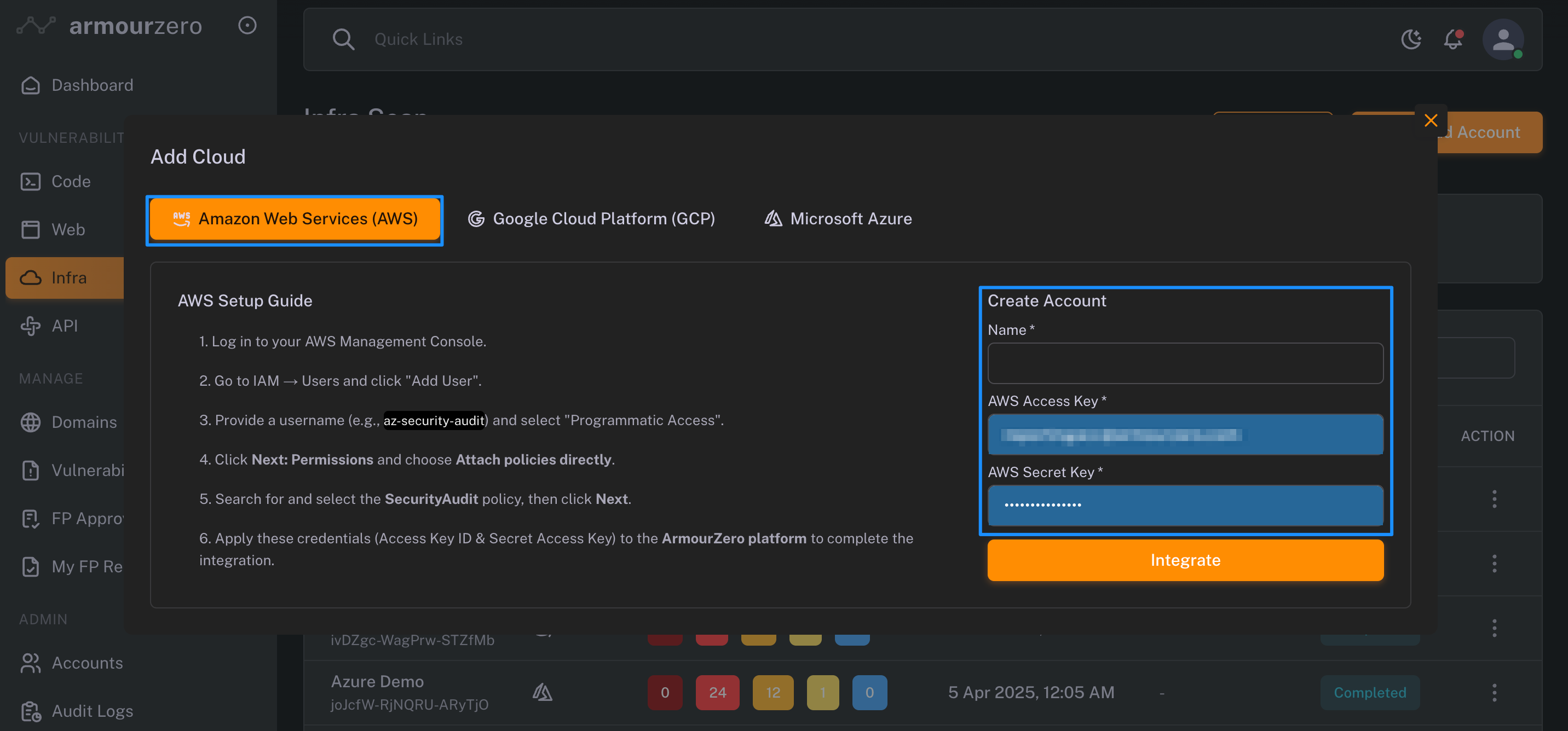Toggle dark mode moon icon
The image size is (1568, 731).
coord(1411,39)
